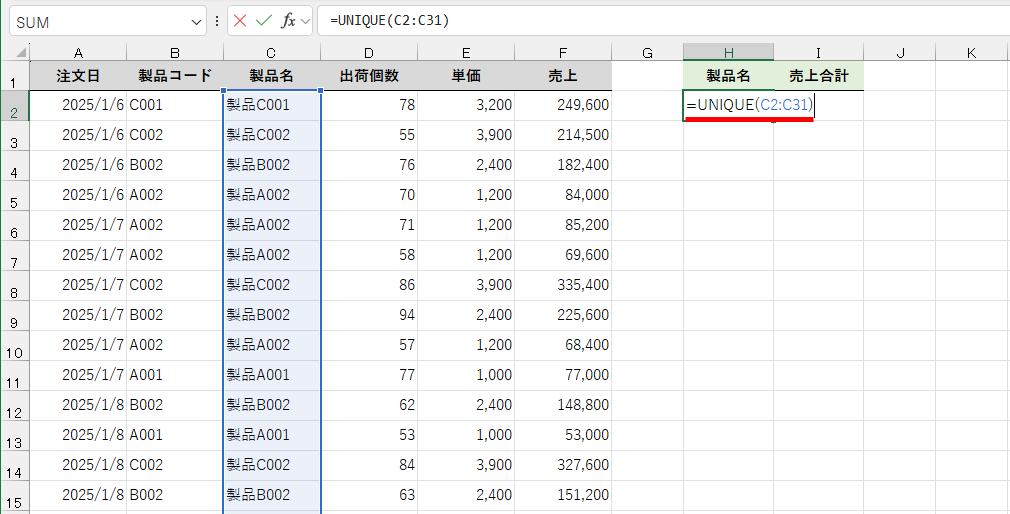
Task: Click the 売上 header in column F
Action: 563,76
